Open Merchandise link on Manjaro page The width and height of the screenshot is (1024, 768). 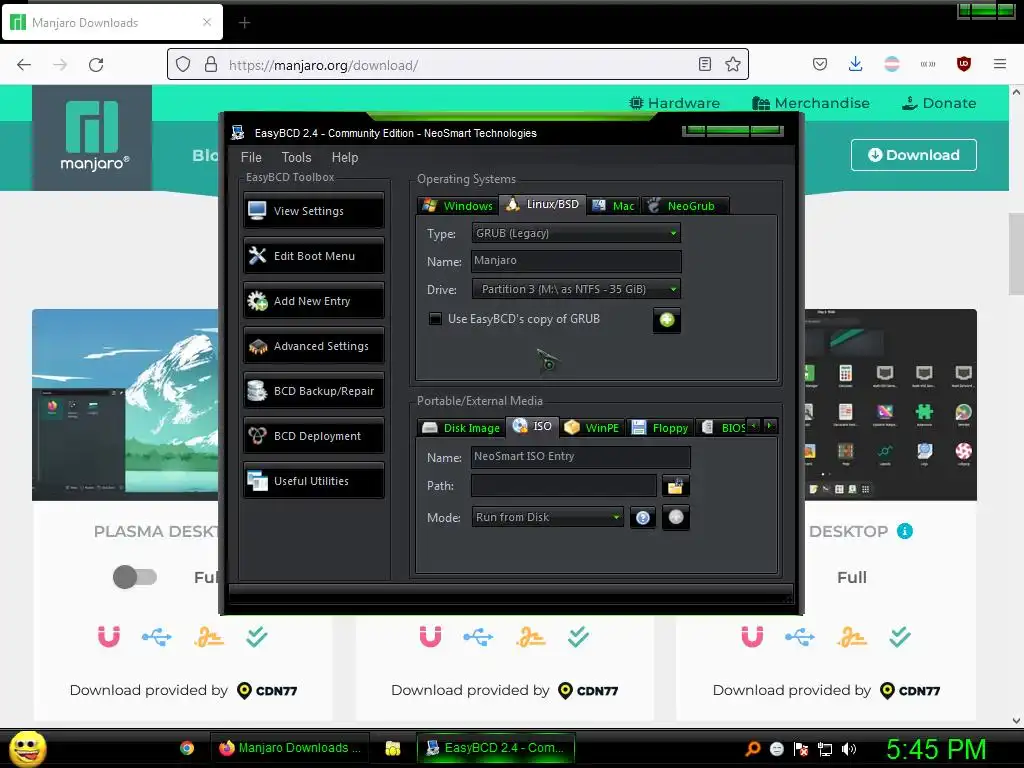[810, 103]
